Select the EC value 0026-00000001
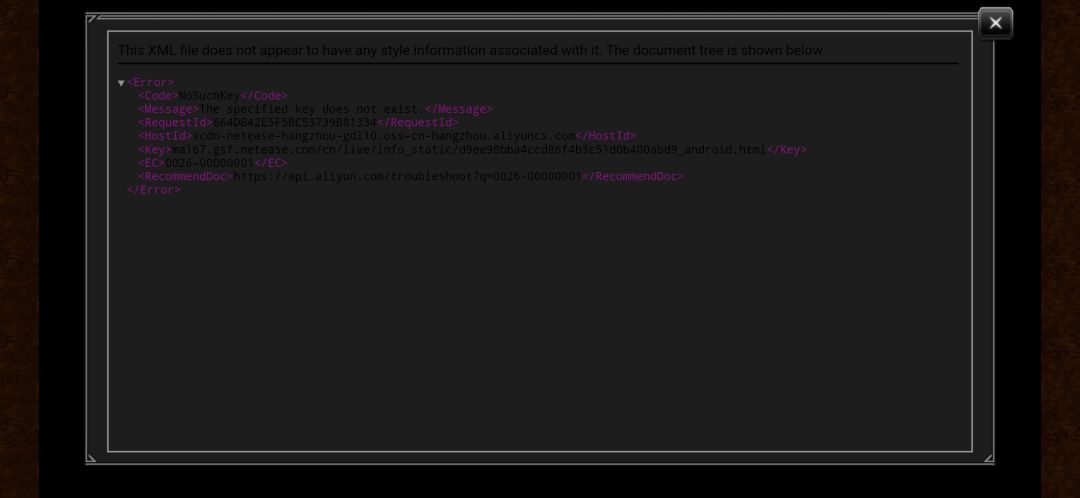This screenshot has height=498, width=1080. coord(209,163)
